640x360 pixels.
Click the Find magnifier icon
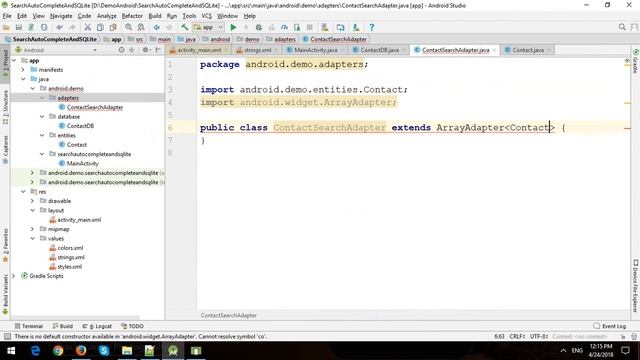(129, 27)
